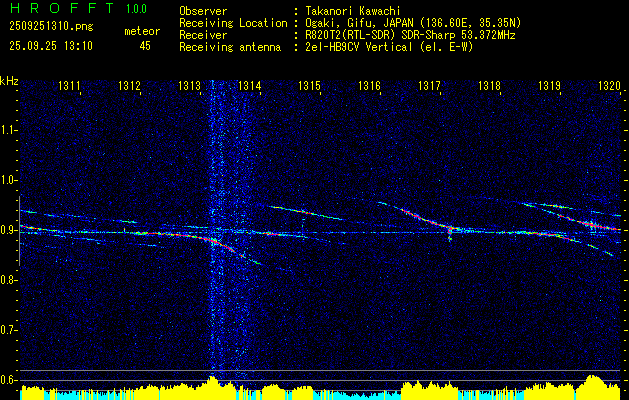This screenshot has width=629, height=400.
Task: Click time marker 1319 on the time axis
Action: (x=550, y=85)
